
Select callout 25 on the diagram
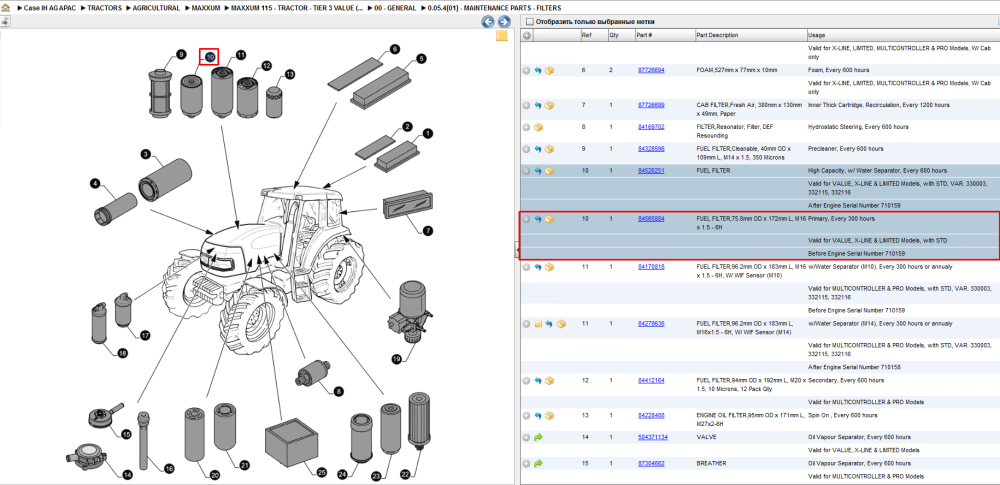coord(321,473)
